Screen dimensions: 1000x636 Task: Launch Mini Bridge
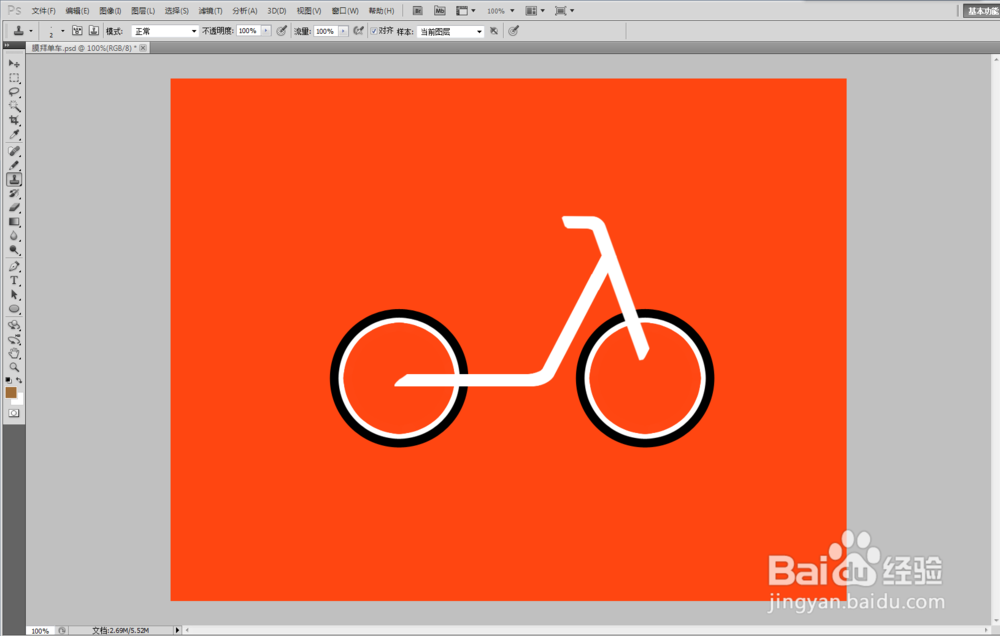(x=439, y=11)
